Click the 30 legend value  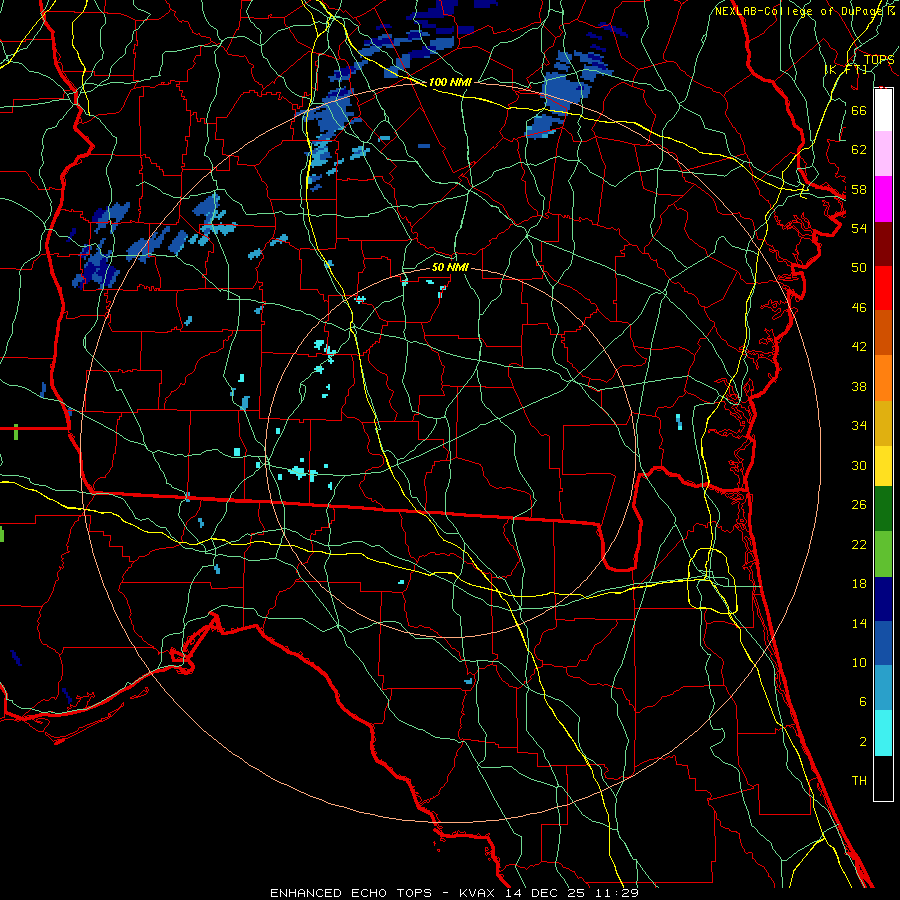pos(859,465)
